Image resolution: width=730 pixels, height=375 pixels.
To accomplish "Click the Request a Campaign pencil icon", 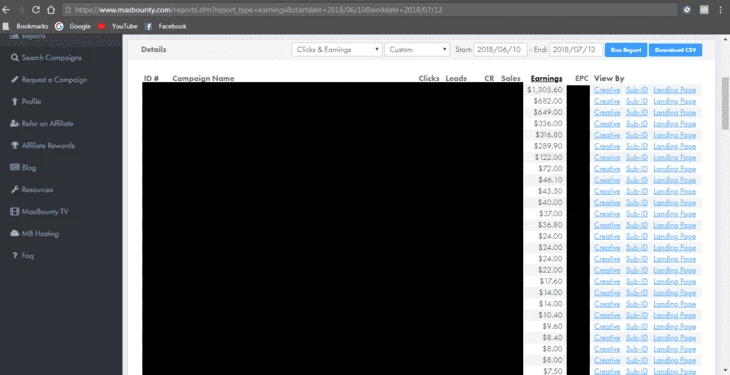I will (x=14, y=80).
